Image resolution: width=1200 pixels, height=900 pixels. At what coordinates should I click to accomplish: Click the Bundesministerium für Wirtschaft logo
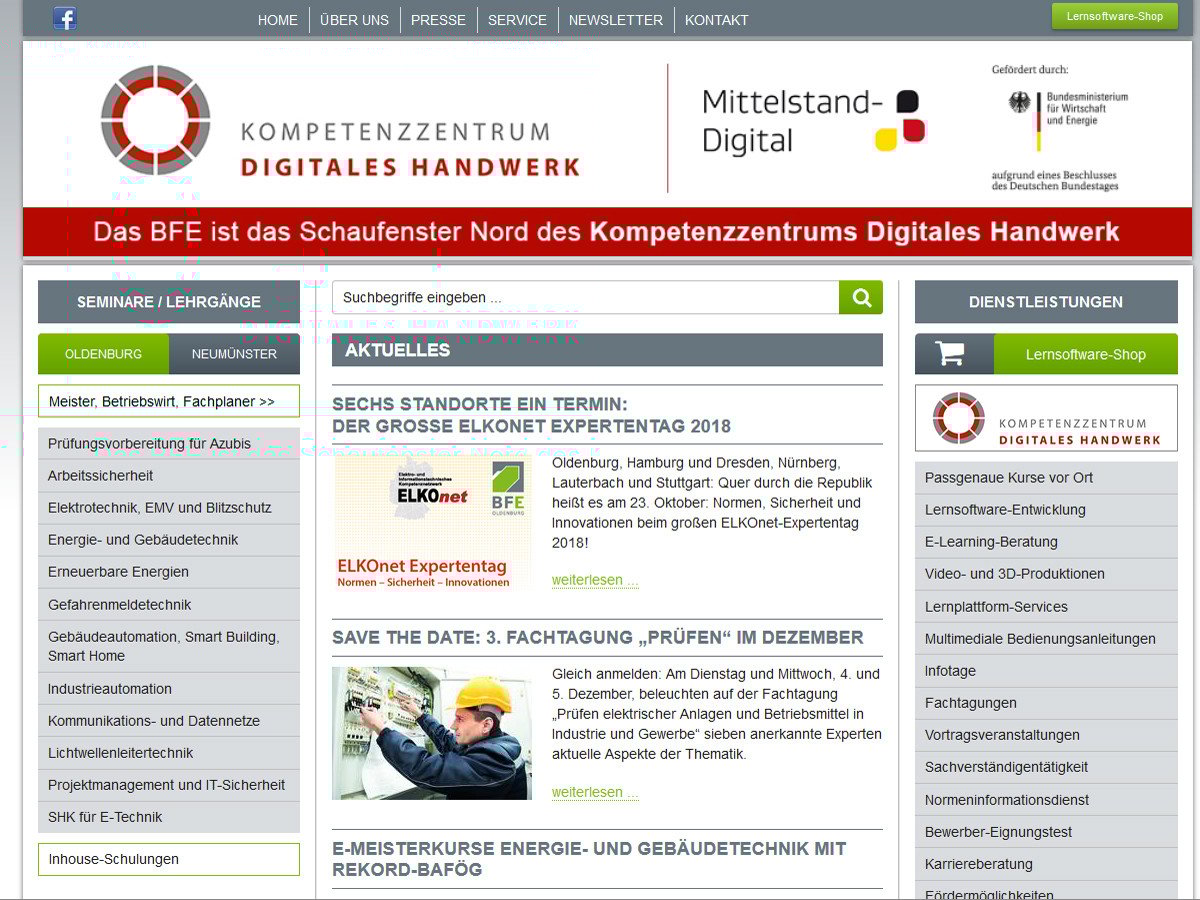click(1069, 120)
